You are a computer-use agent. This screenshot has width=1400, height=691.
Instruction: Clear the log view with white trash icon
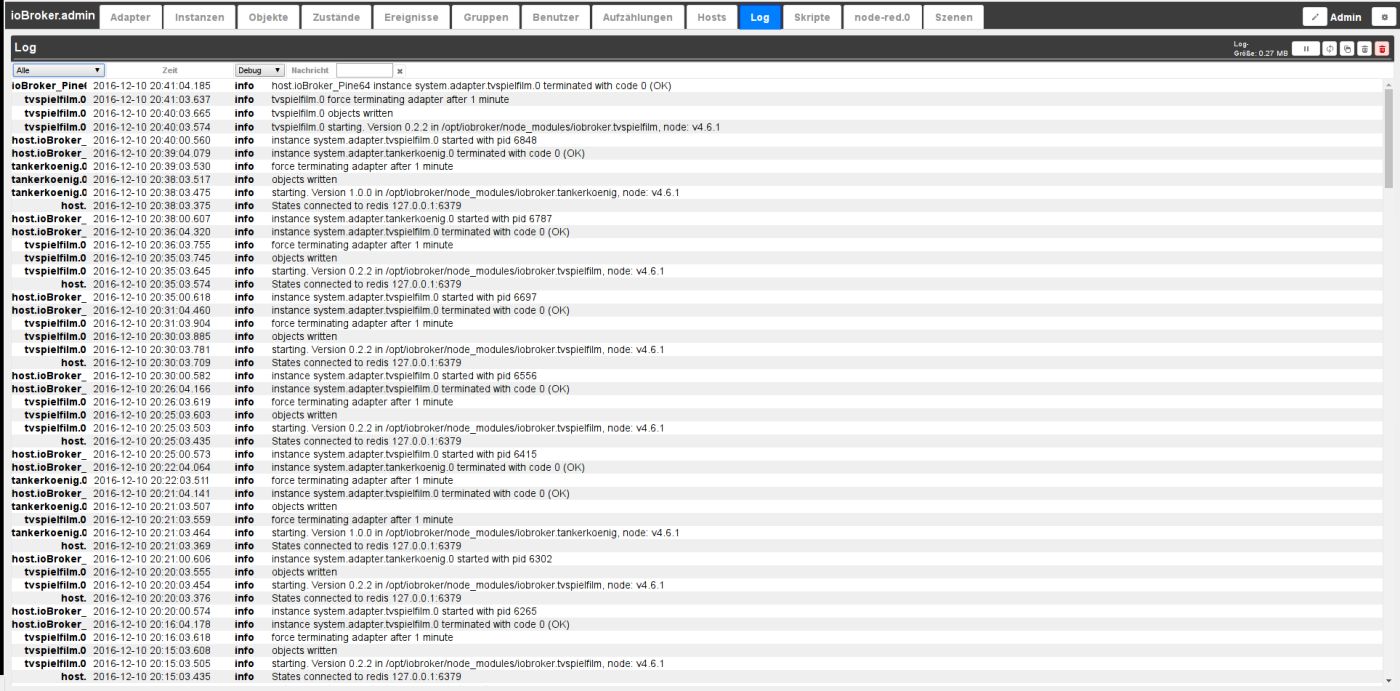pos(1364,48)
